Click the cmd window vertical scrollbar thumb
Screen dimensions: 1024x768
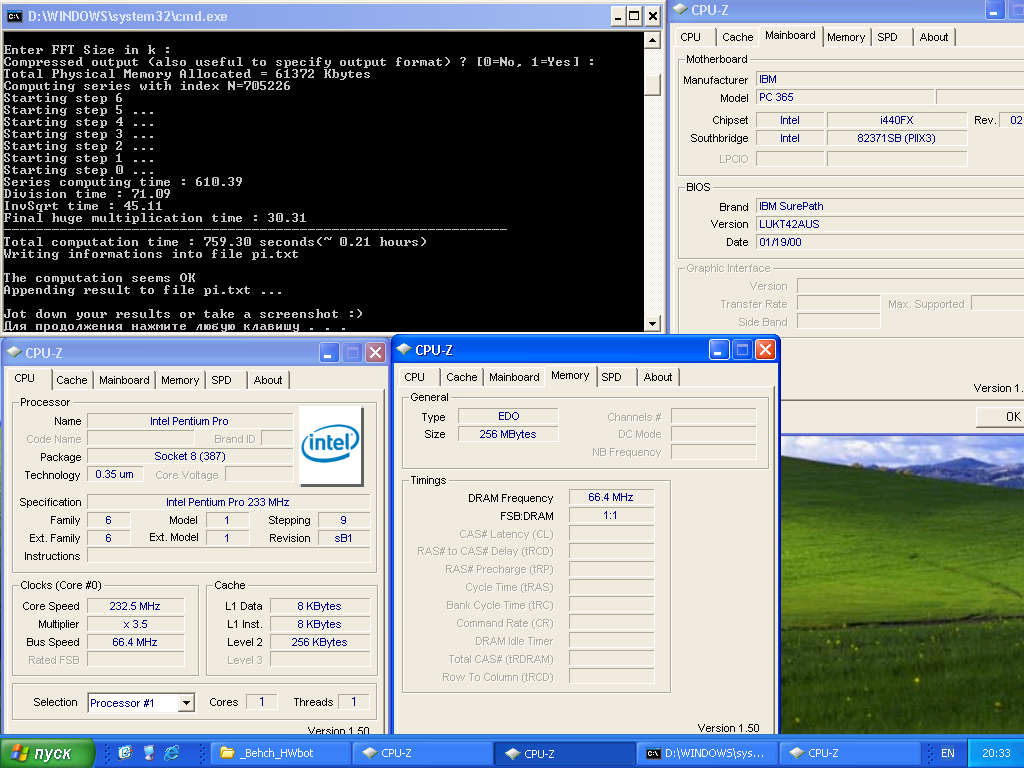(x=652, y=84)
